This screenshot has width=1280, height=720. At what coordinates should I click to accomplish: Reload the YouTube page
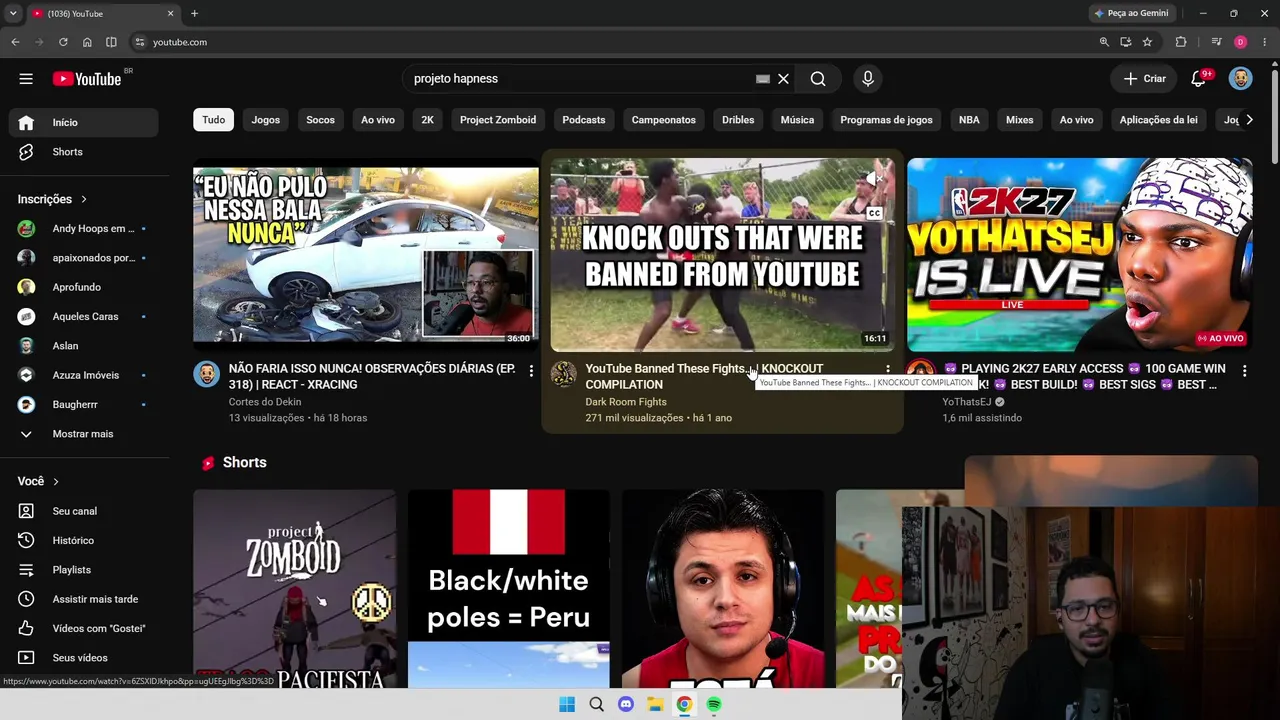tap(63, 42)
